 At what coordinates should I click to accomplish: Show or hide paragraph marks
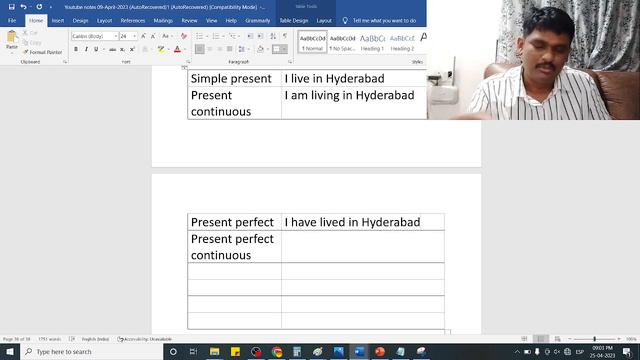285,36
